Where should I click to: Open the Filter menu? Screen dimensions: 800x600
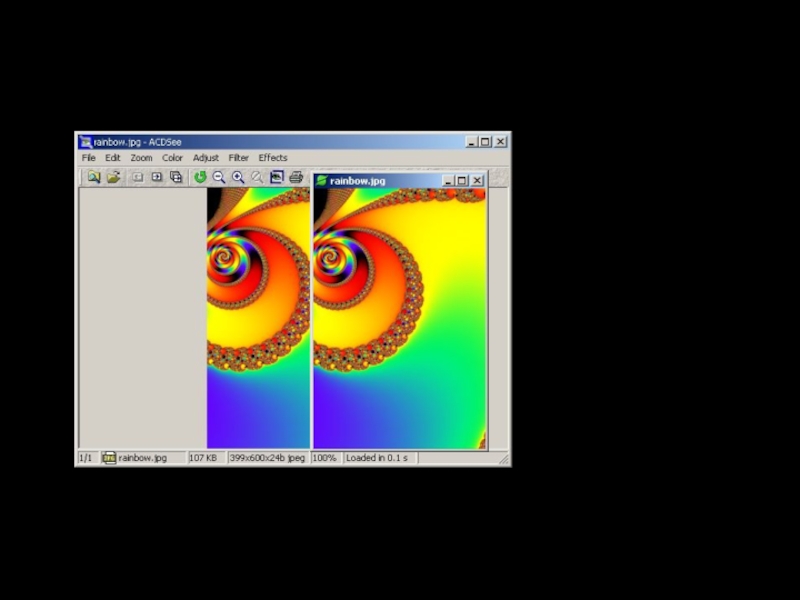point(238,158)
